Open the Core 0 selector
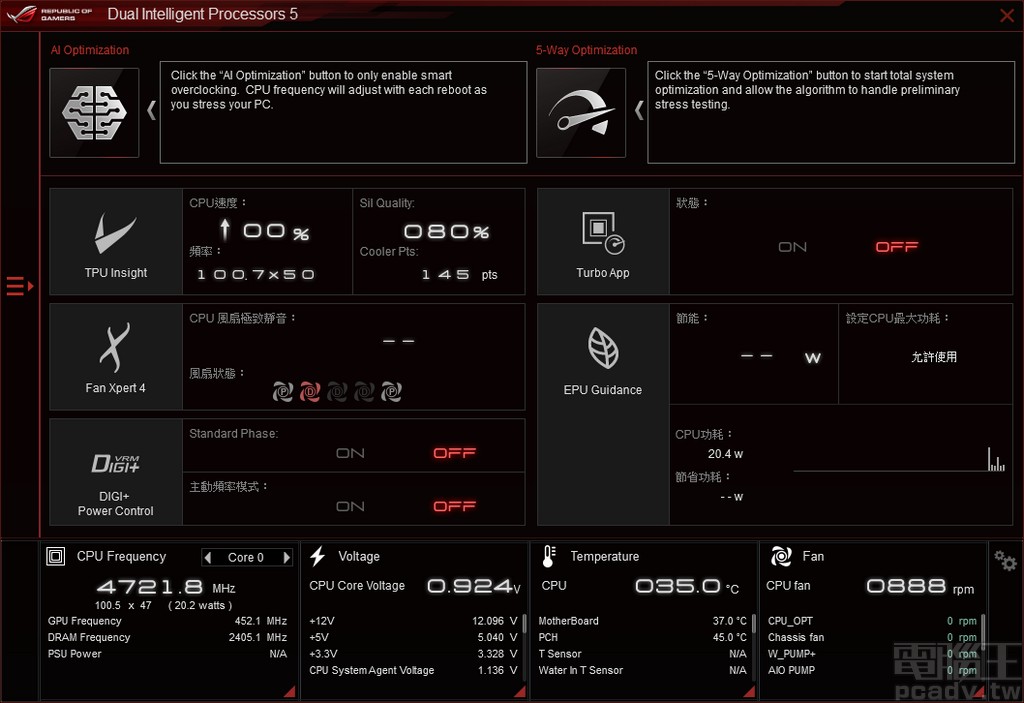This screenshot has width=1024, height=703. point(246,557)
